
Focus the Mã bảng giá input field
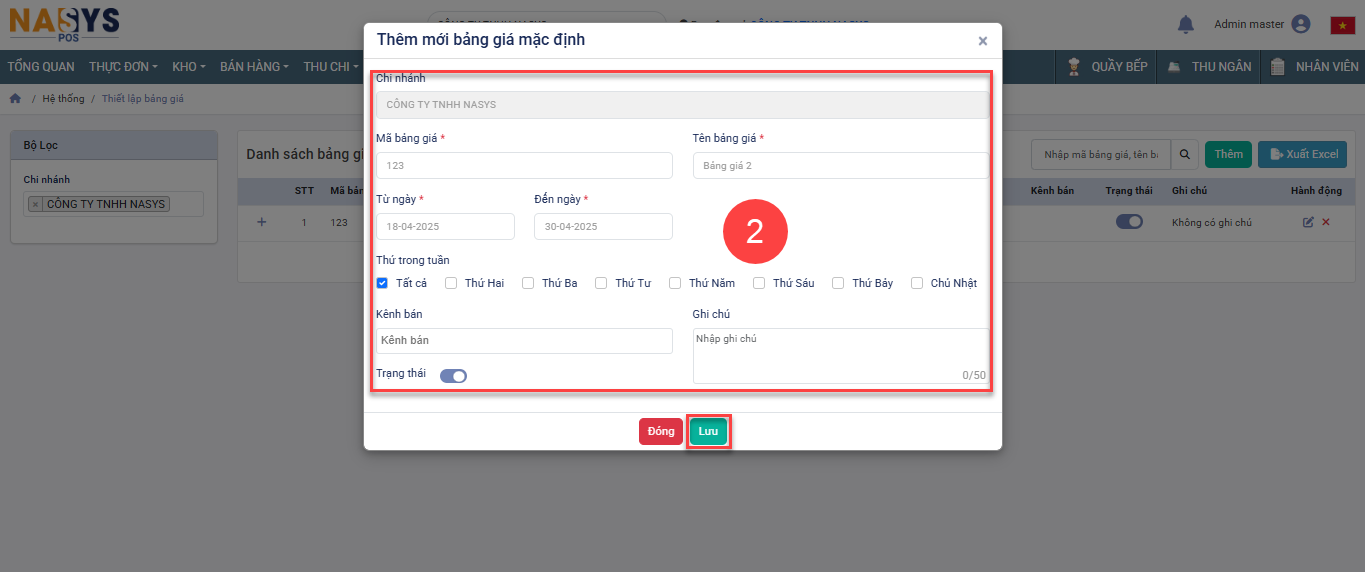point(524,165)
